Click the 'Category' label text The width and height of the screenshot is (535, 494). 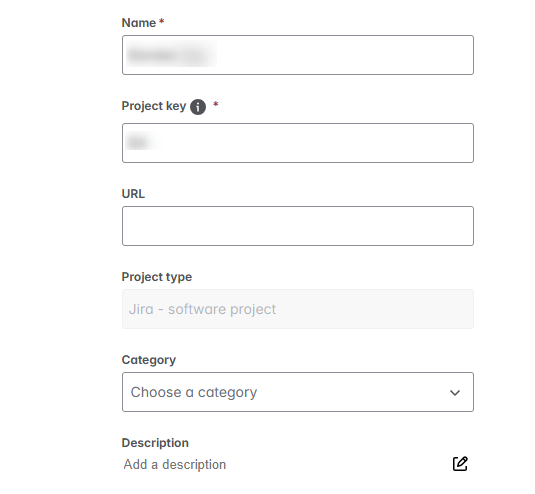click(149, 360)
